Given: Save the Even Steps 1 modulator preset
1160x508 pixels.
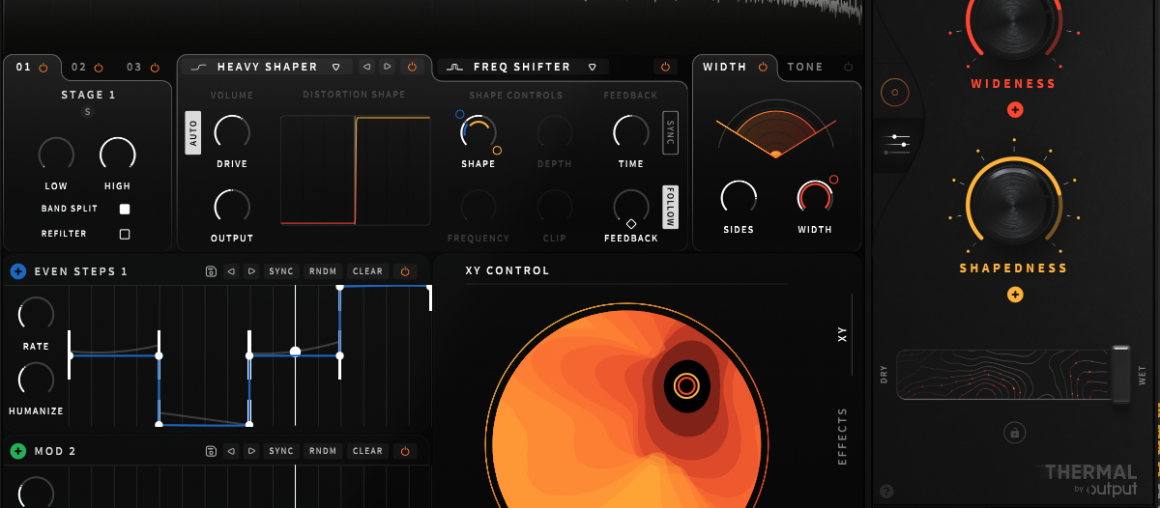Looking at the screenshot, I should tap(211, 271).
